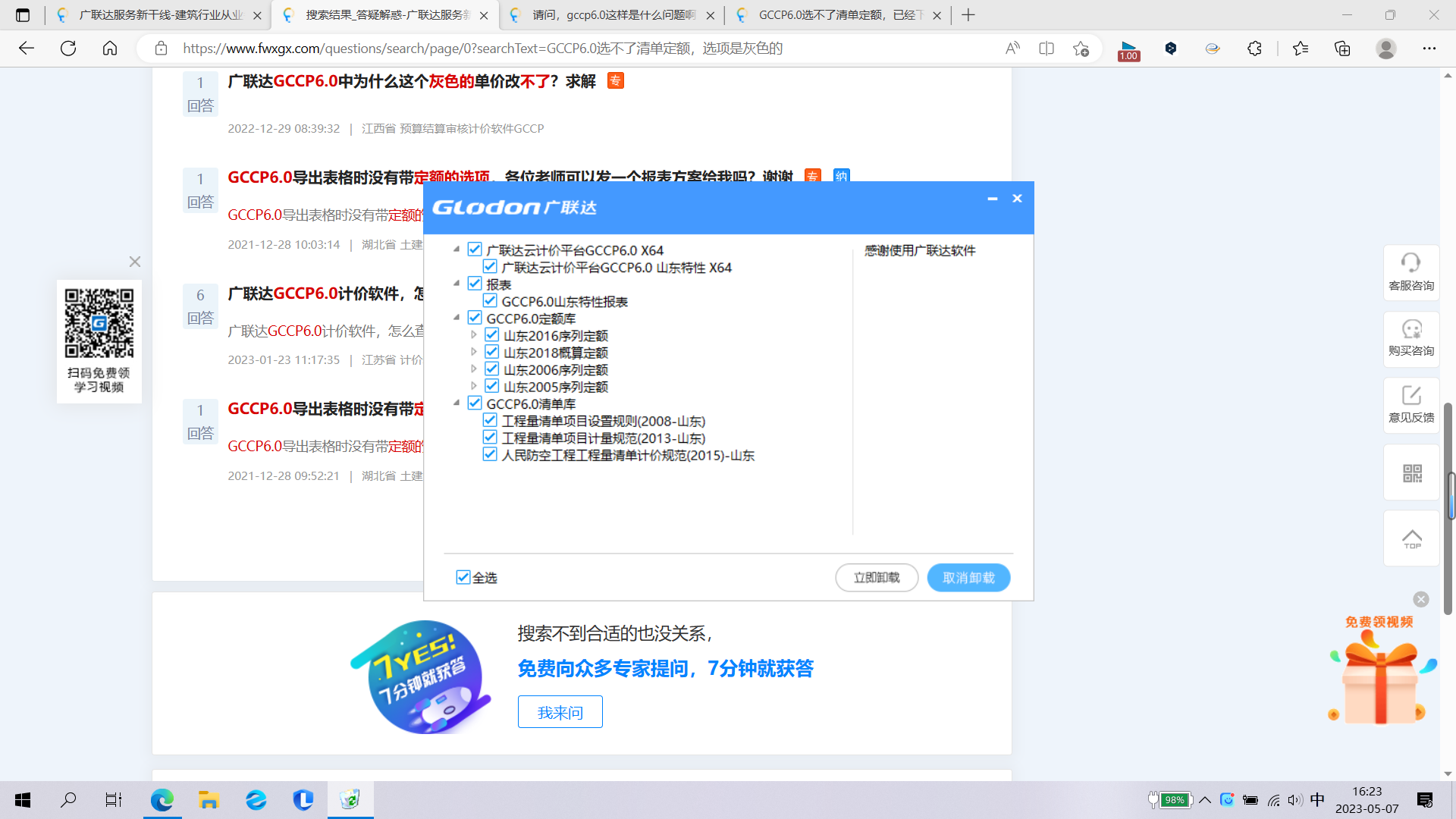Show hidden system tray icons
Image resolution: width=1456 pixels, height=819 pixels.
point(1204,800)
